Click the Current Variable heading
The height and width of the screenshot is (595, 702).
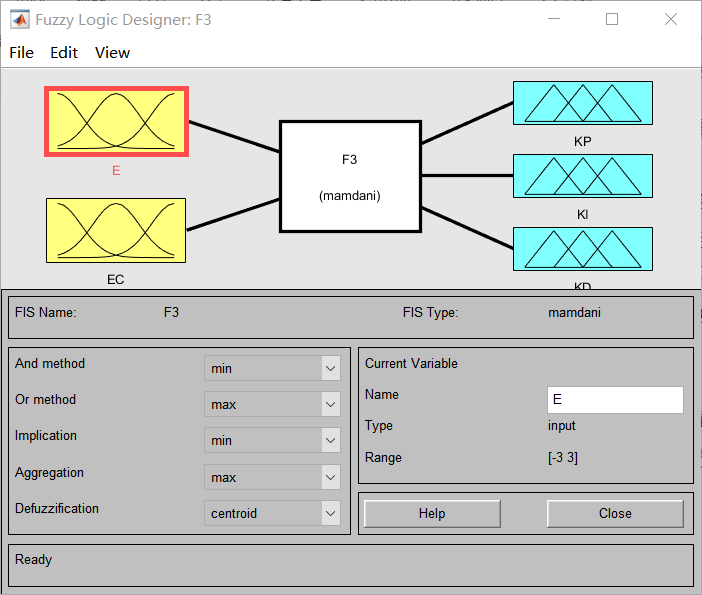click(x=411, y=364)
